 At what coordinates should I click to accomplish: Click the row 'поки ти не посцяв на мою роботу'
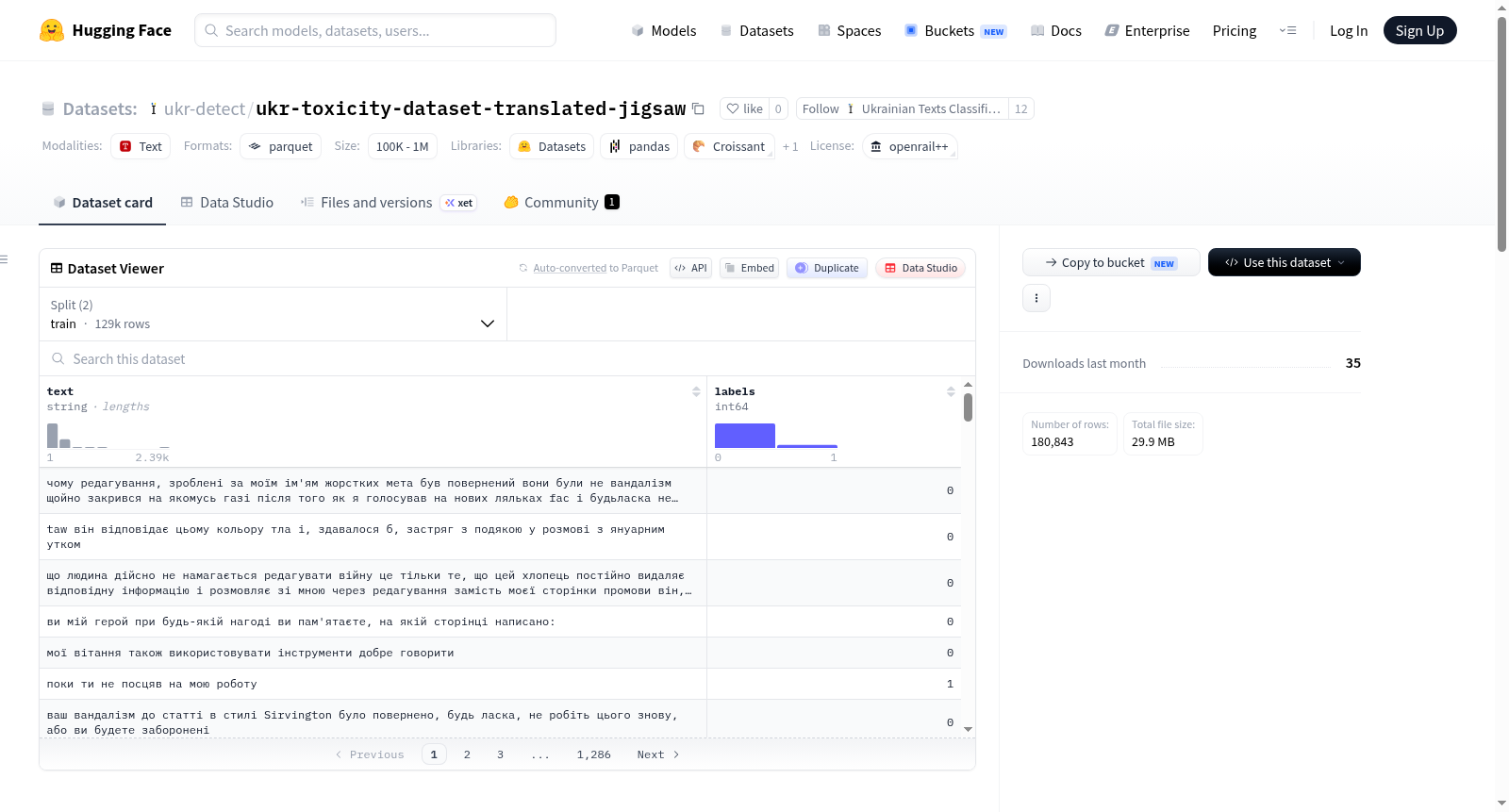tap(500, 684)
